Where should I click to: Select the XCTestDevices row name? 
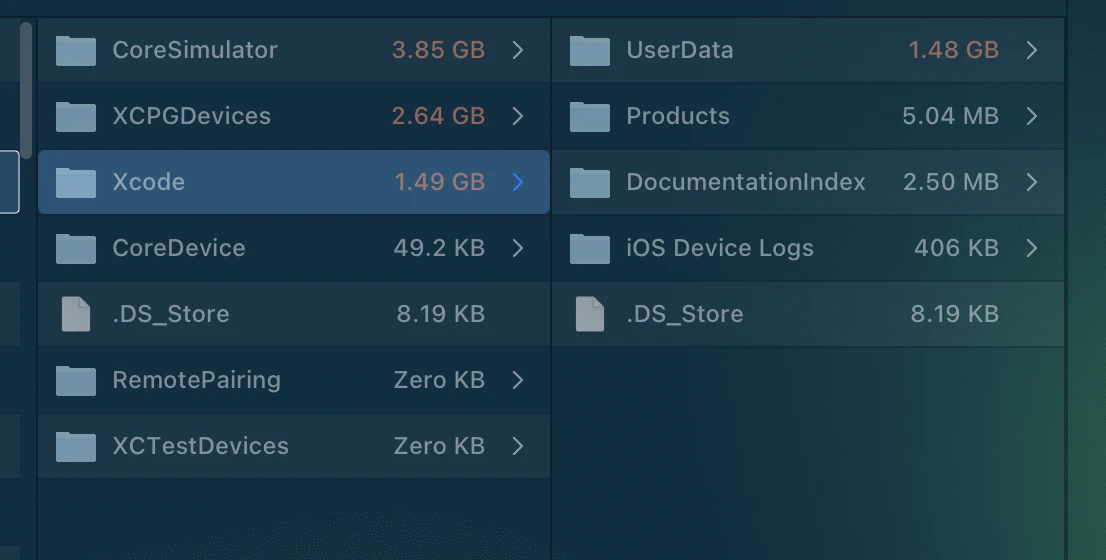200,446
